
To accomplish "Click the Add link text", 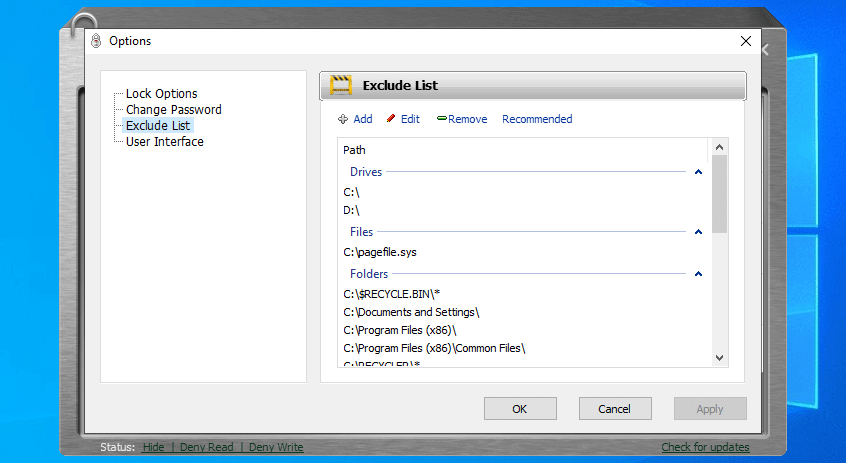I will pyautogui.click(x=363, y=119).
